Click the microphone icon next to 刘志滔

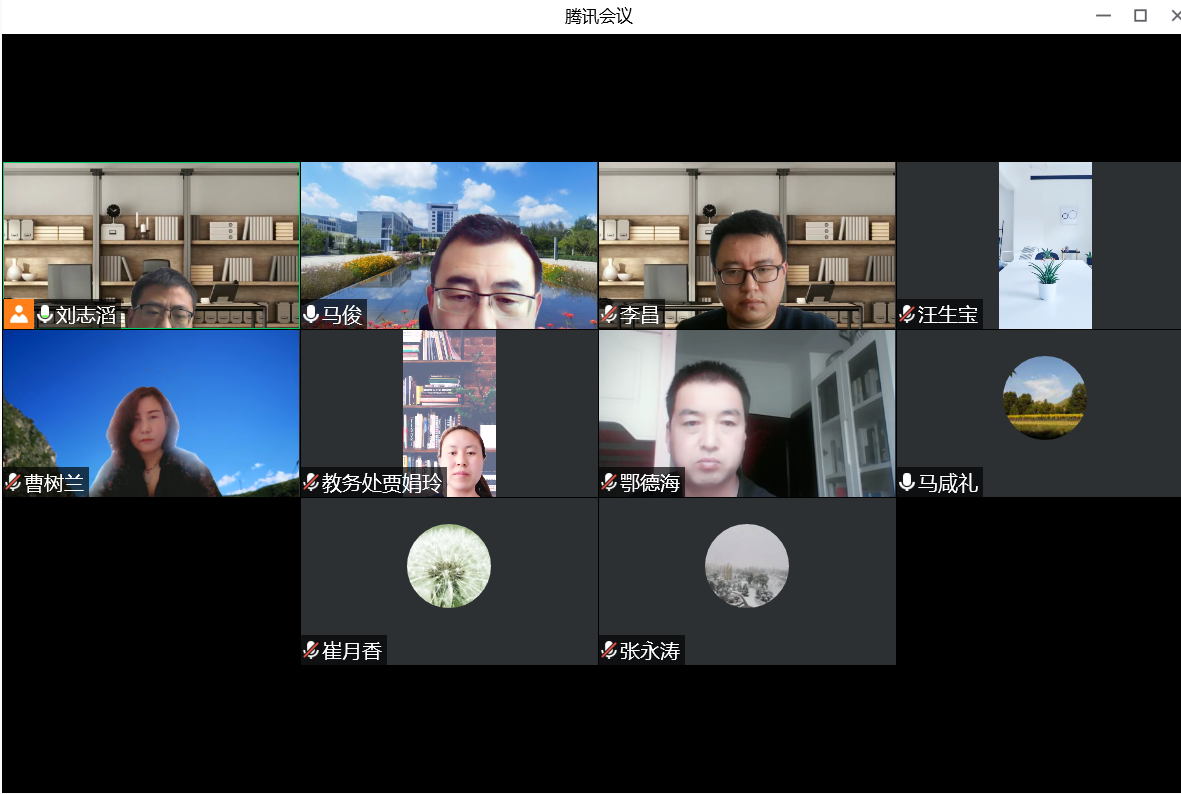(x=45, y=314)
